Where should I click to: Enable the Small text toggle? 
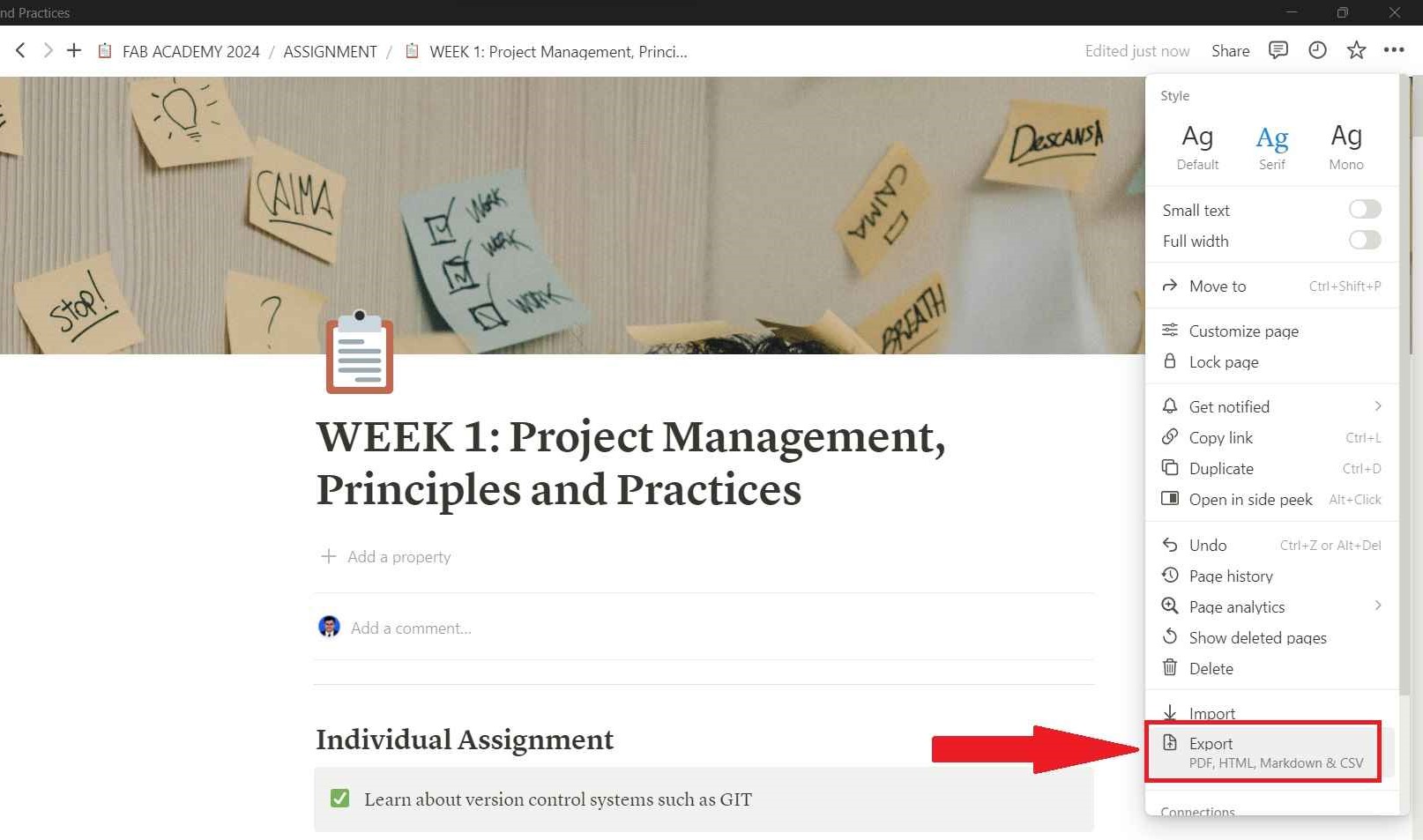(x=1364, y=209)
